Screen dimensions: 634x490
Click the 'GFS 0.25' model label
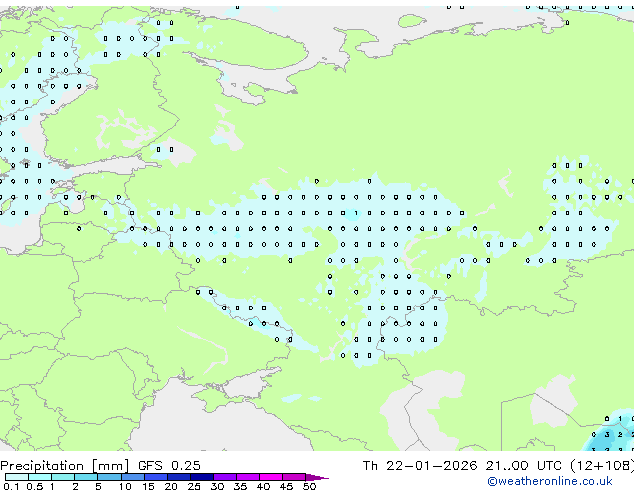point(169,466)
